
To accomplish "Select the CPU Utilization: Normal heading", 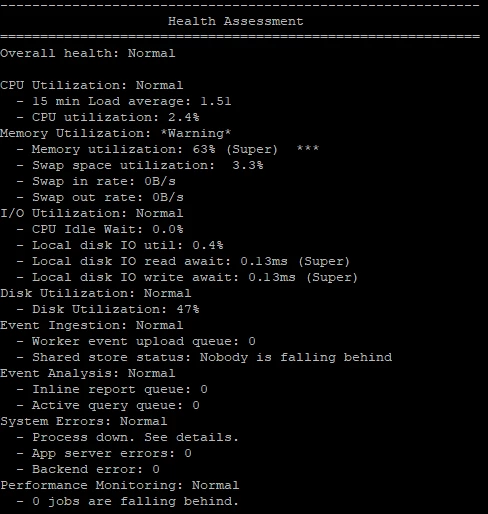I will 92,85.
